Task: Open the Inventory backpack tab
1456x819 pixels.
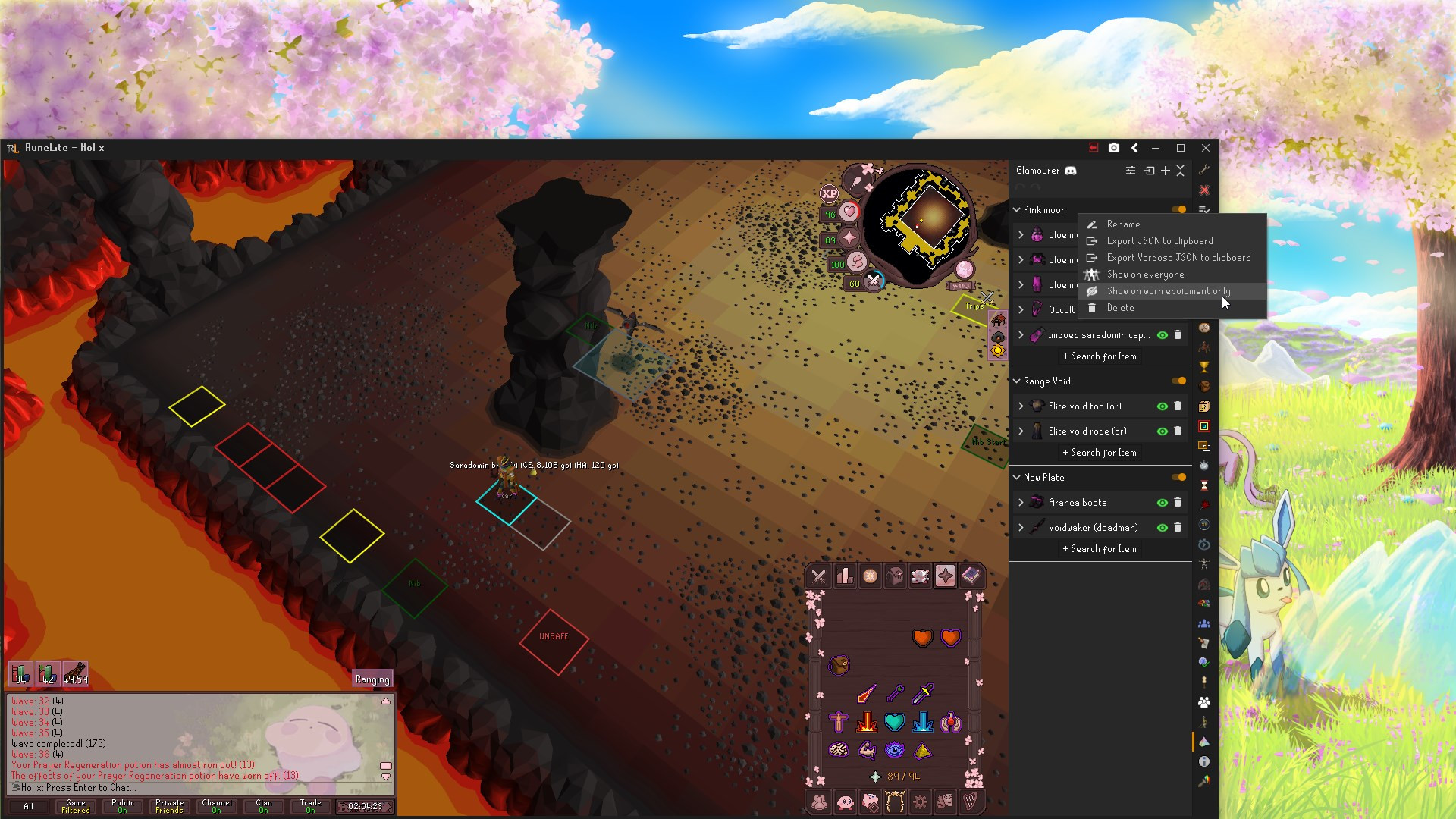Action: [x=895, y=576]
